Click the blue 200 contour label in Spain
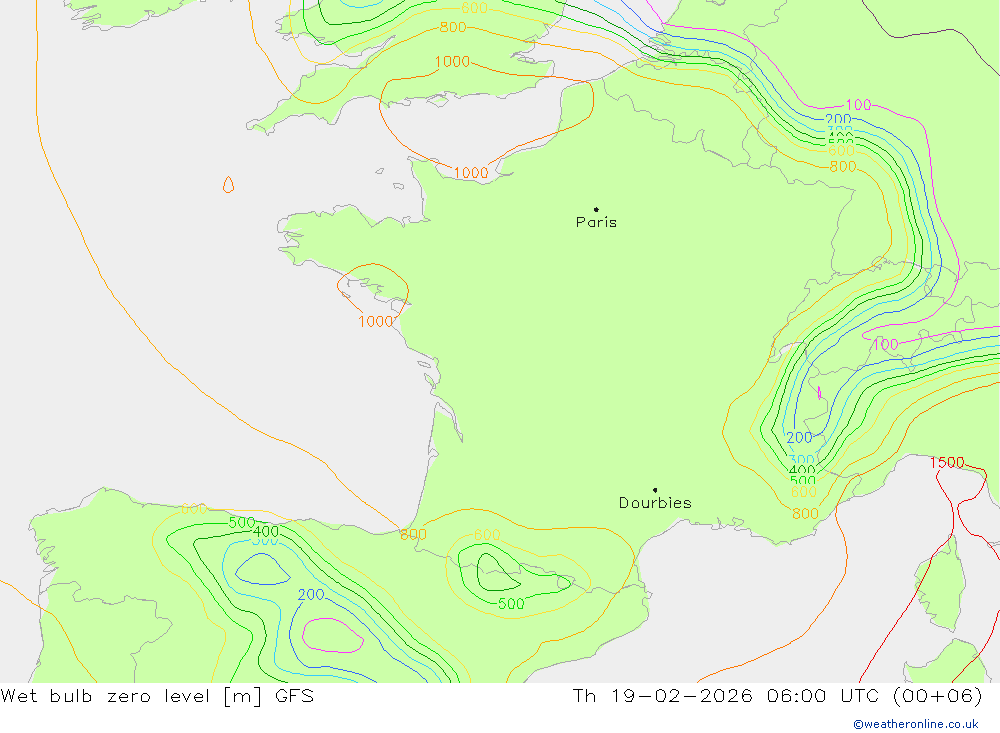The height and width of the screenshot is (733, 1000). tap(311, 595)
